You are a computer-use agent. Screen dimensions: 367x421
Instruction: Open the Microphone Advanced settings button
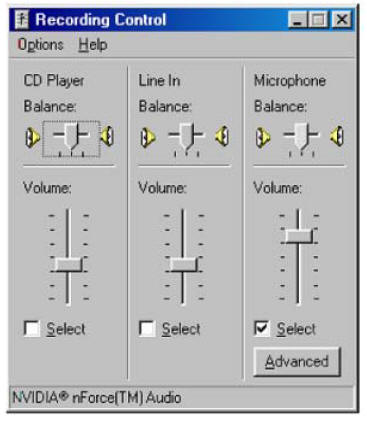[297, 362]
